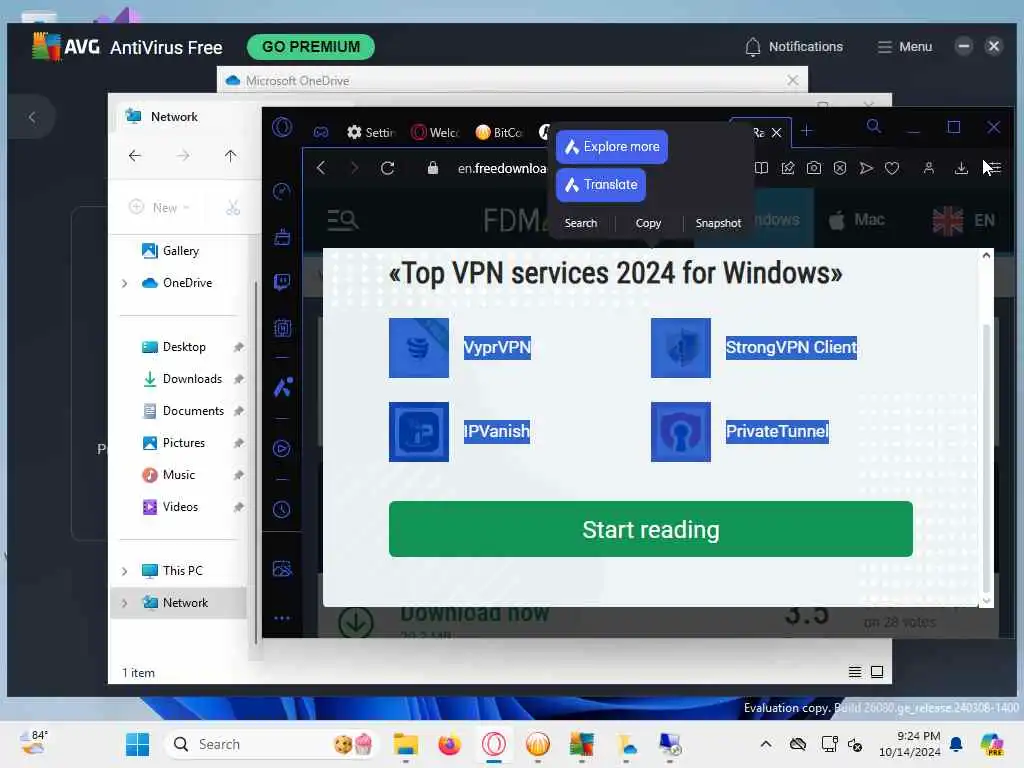Image resolution: width=1024 pixels, height=768 pixels.
Task: Click the three-dots sidebar setup icon
Action: (x=281, y=618)
